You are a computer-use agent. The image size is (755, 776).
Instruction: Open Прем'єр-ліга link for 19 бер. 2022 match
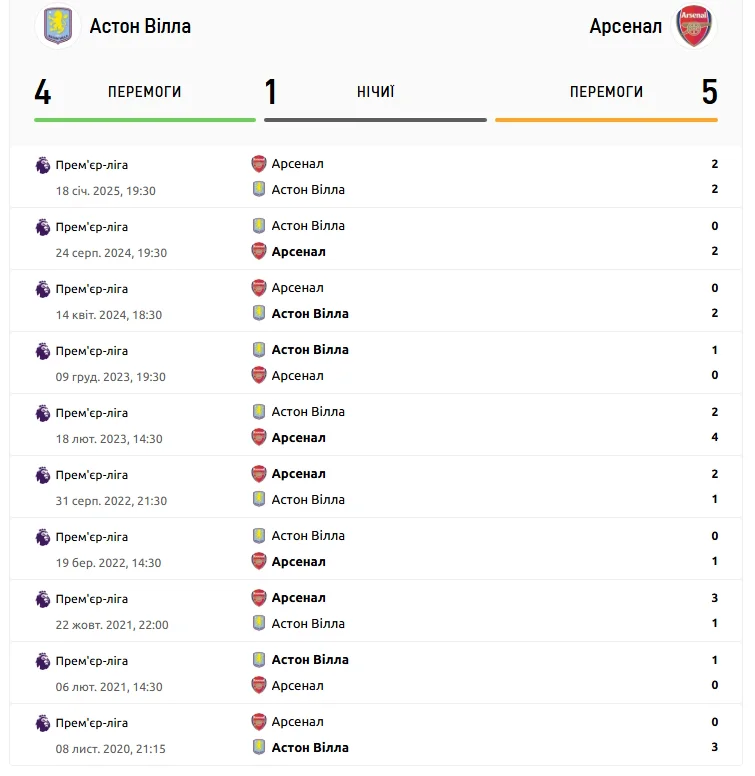tap(92, 537)
